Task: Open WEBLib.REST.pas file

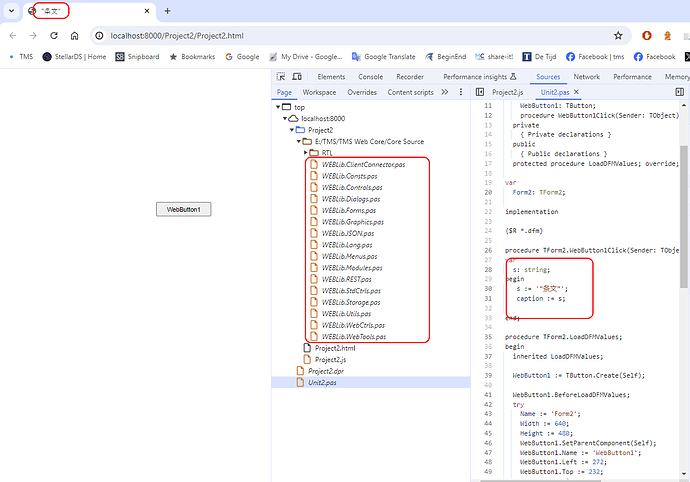Action: [346, 279]
